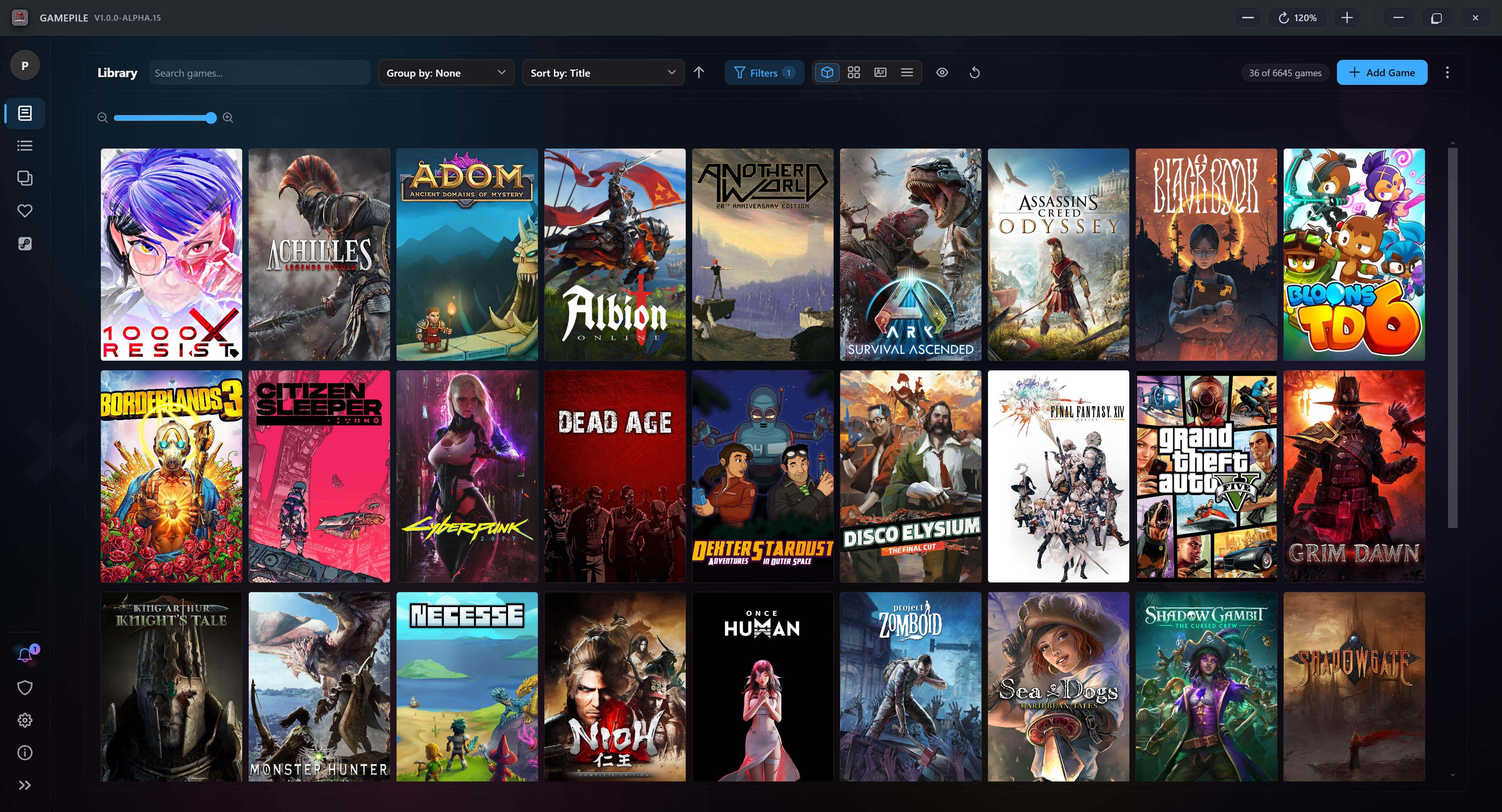The width and height of the screenshot is (1502, 812).
Task: Reset app zoom at 120%
Action: point(1297,18)
